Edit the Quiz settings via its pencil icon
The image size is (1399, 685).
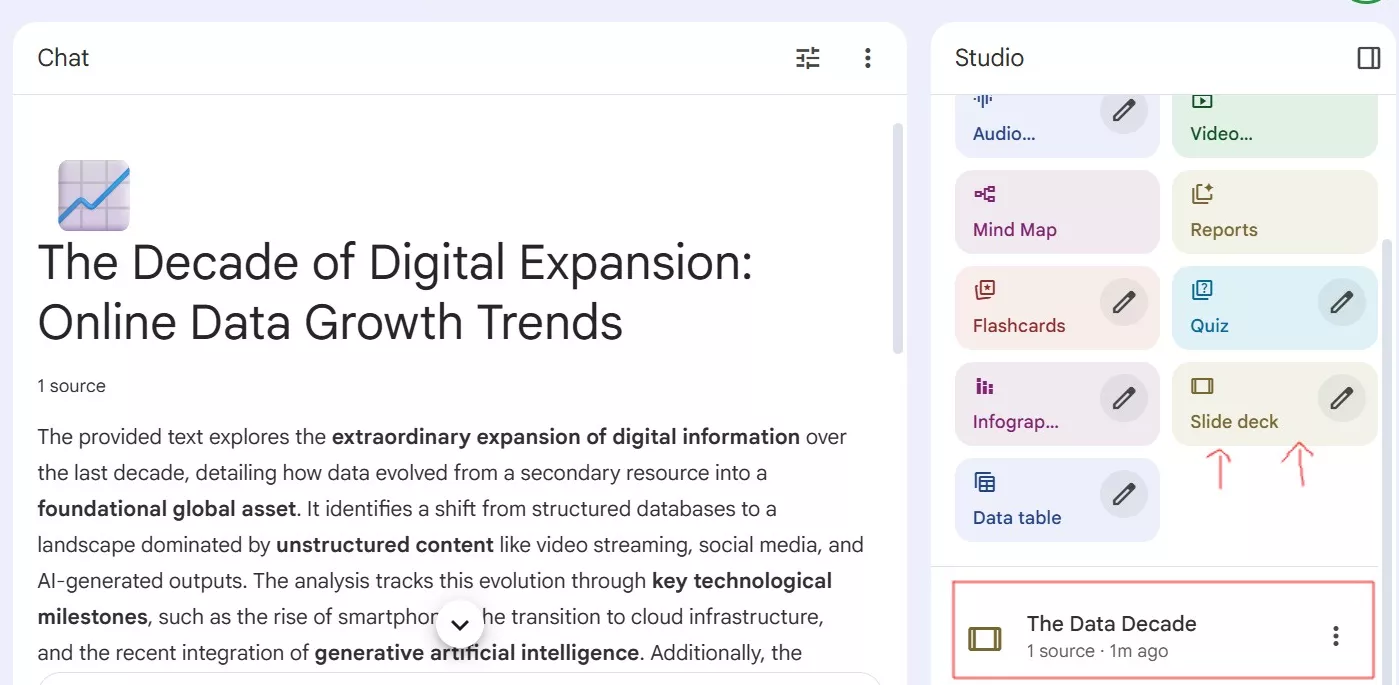(1341, 302)
